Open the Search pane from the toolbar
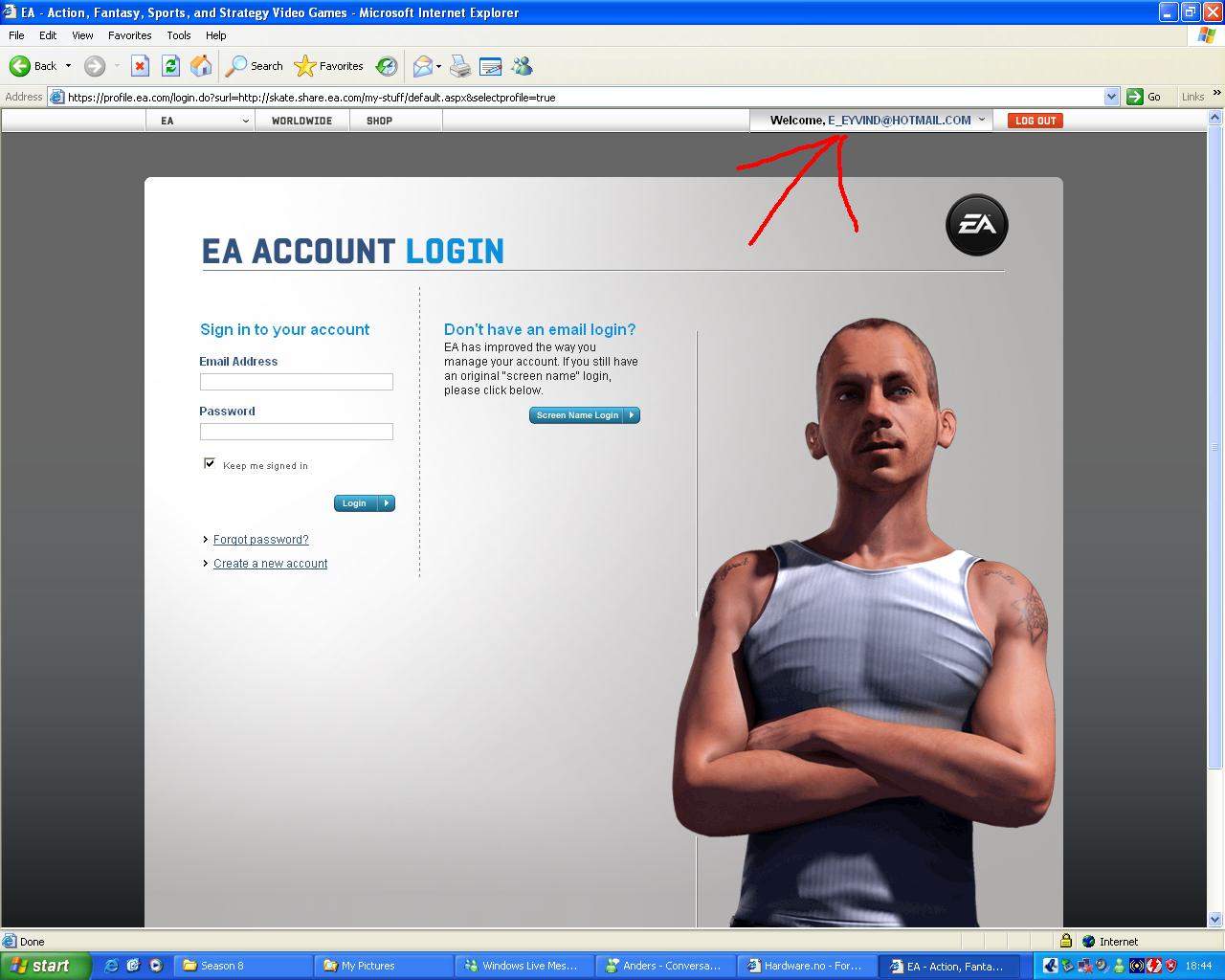Screen dimensions: 1225x980 pyautogui.click(x=255, y=66)
